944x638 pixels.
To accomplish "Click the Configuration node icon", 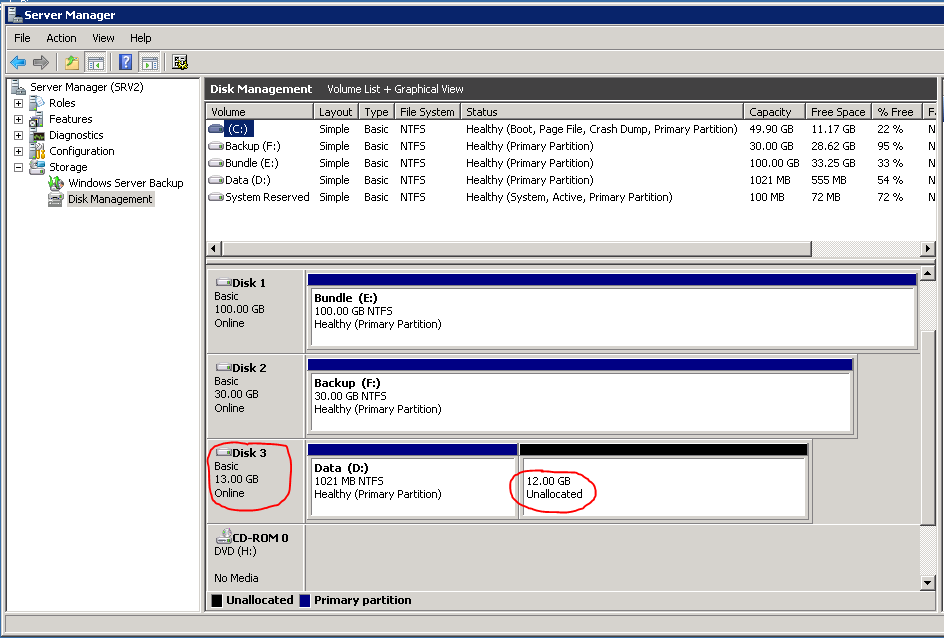I will pos(37,151).
